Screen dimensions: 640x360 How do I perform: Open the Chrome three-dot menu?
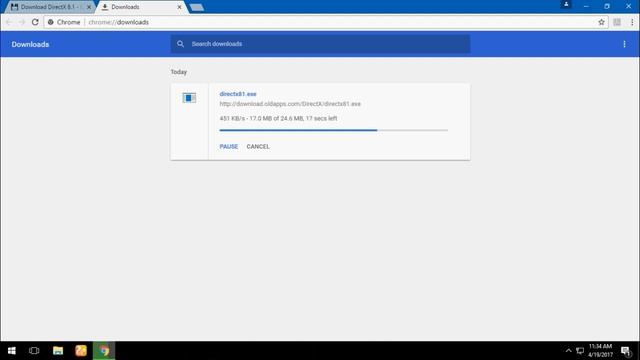(632, 22)
